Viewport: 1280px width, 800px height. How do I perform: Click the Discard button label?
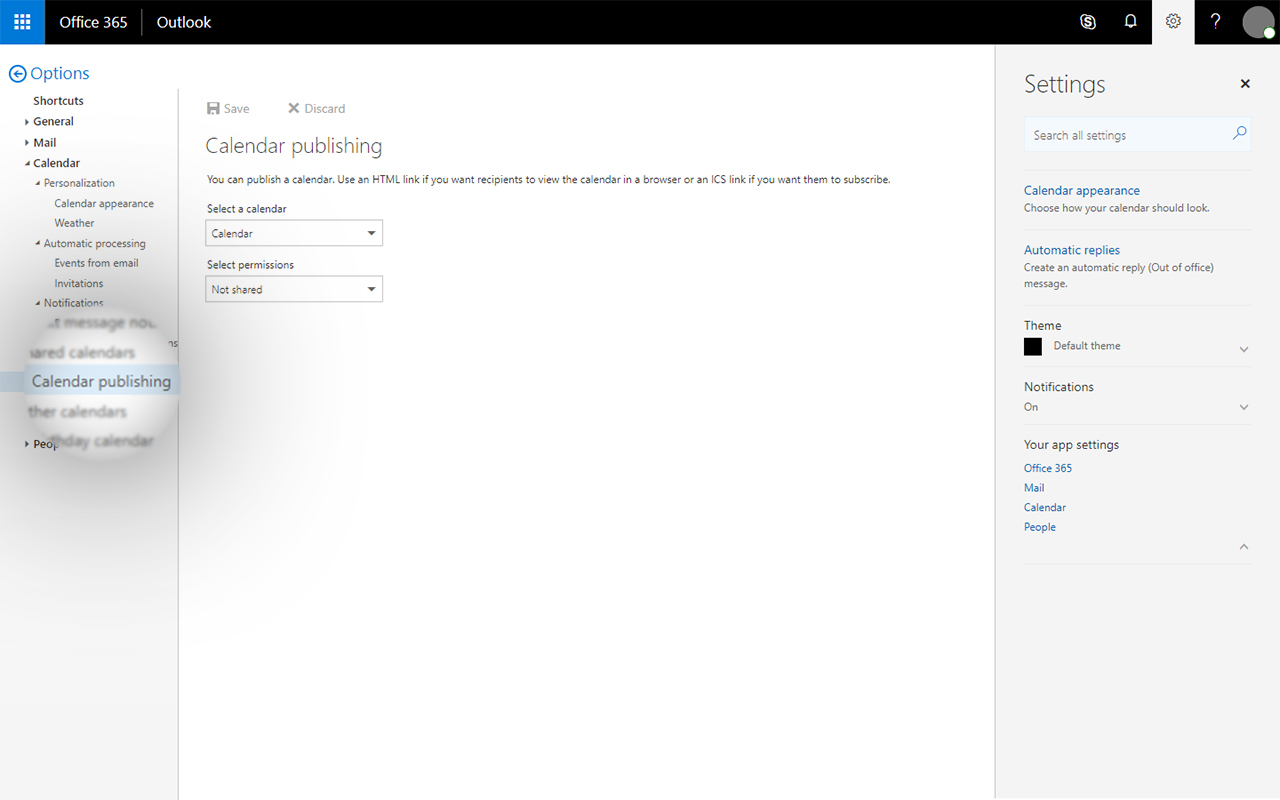point(325,108)
